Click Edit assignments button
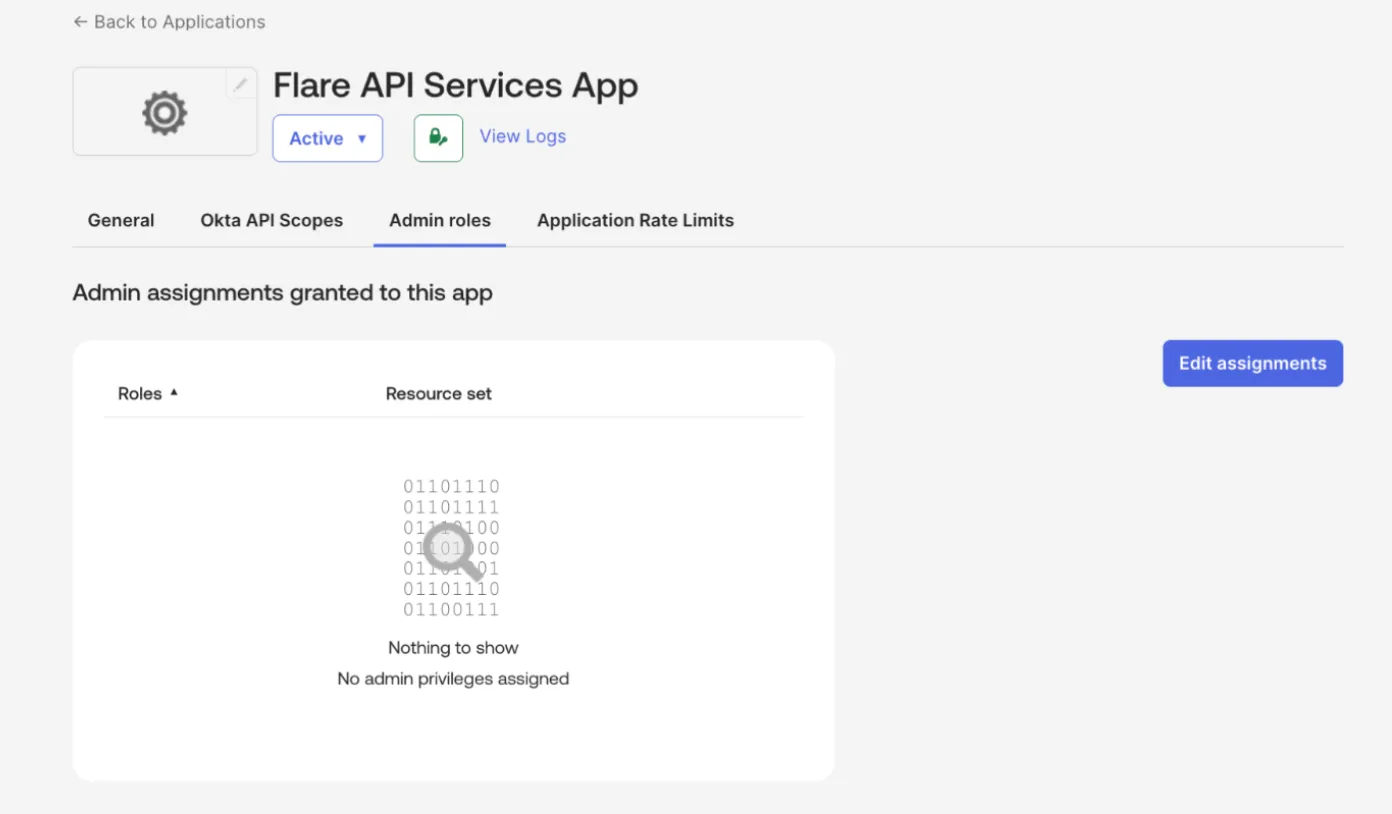Image resolution: width=1392 pixels, height=814 pixels. tap(1252, 363)
